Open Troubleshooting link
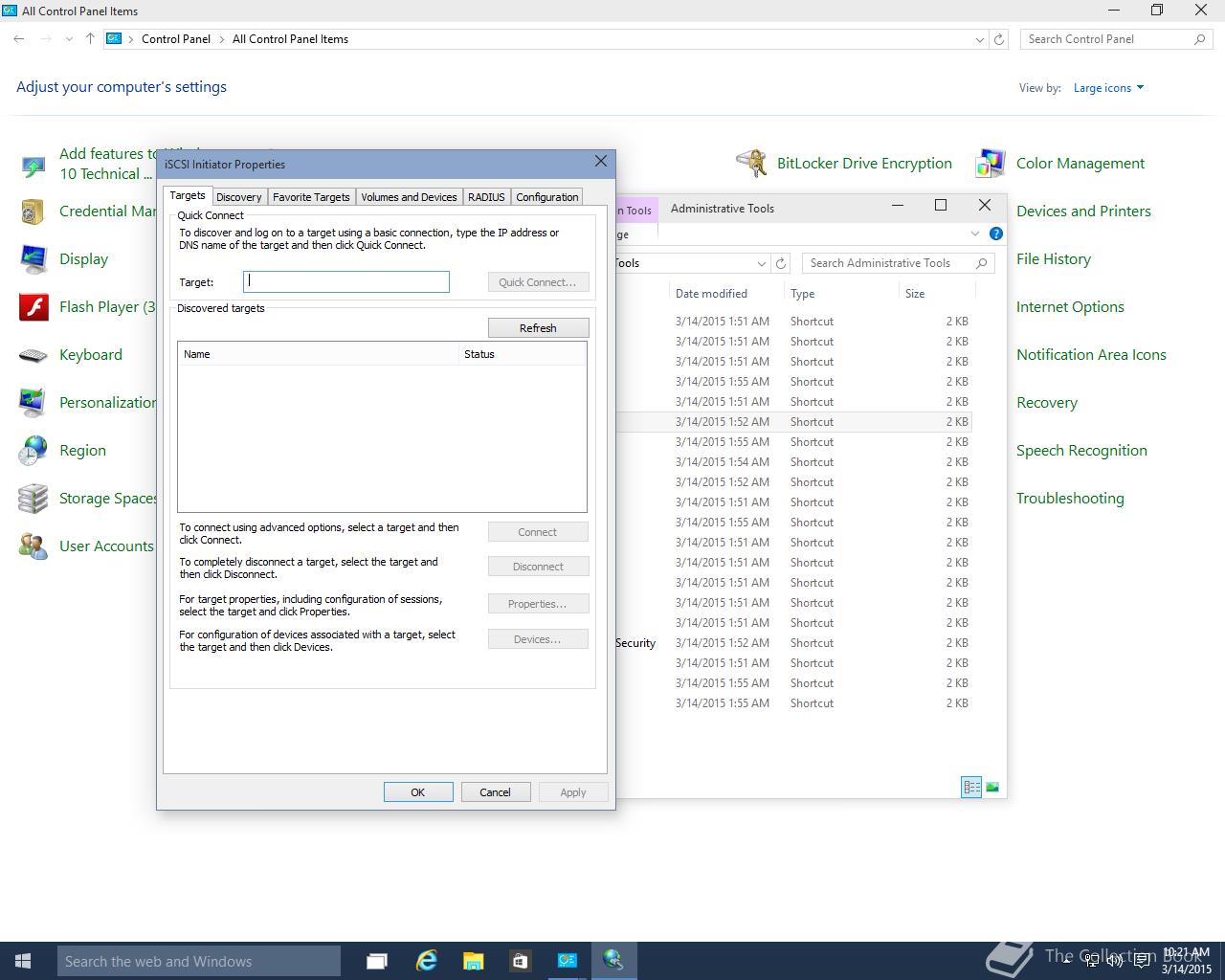The height and width of the screenshot is (980, 1225). tap(1070, 499)
